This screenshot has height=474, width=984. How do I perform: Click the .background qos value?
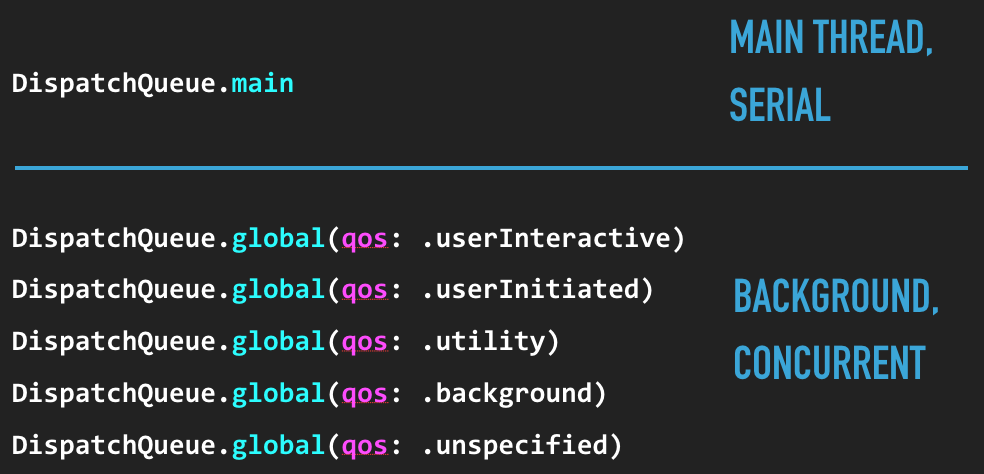pos(506,394)
